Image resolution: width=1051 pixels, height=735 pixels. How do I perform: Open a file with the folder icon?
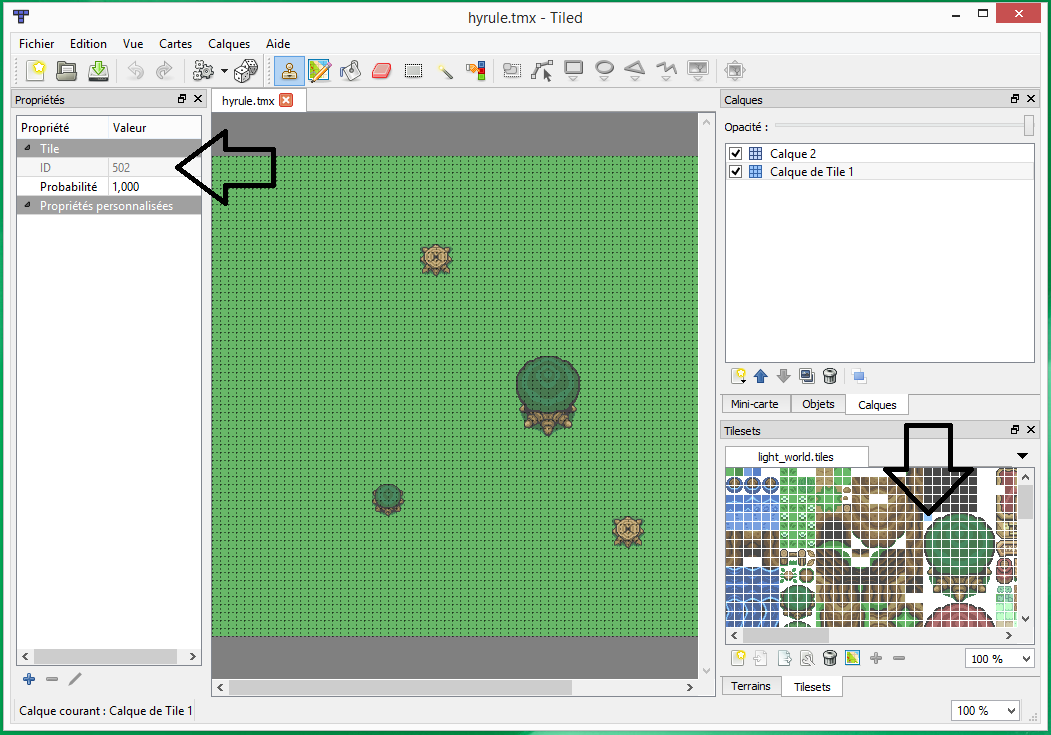pyautogui.click(x=66, y=70)
